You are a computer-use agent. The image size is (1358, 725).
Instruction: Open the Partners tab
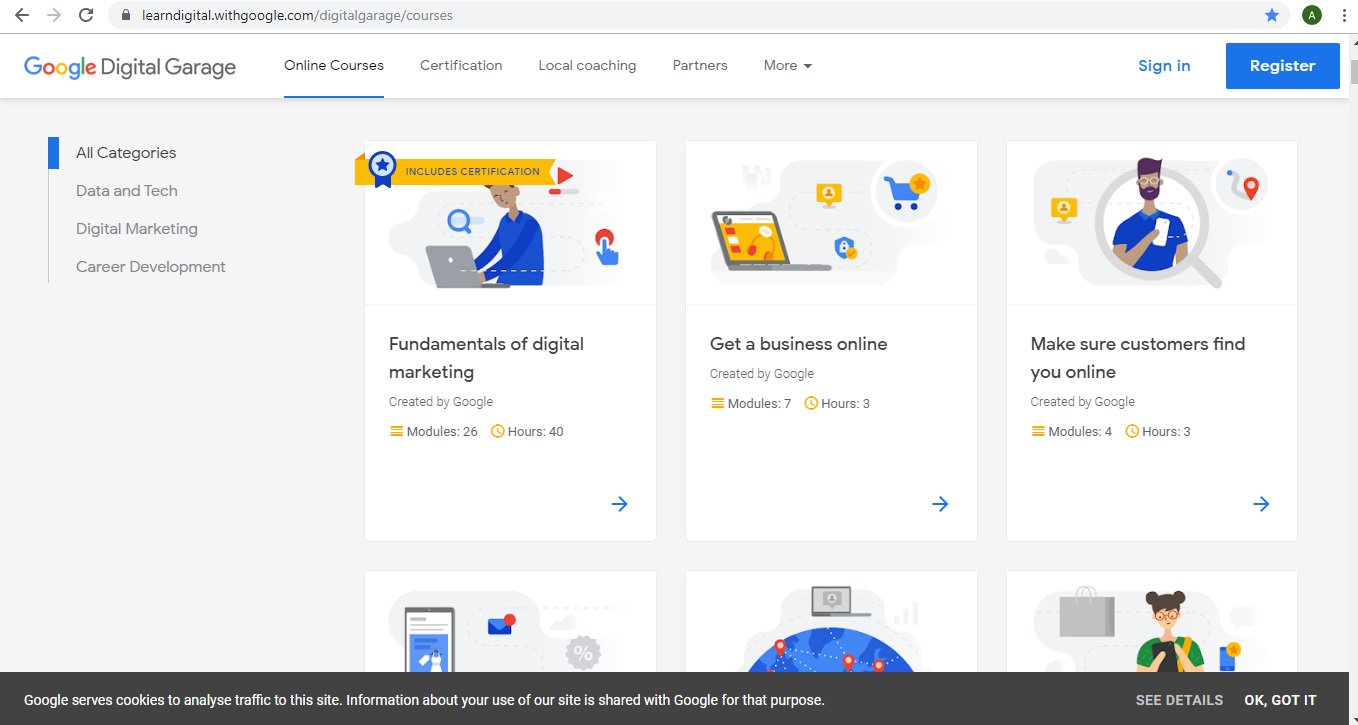click(x=700, y=66)
